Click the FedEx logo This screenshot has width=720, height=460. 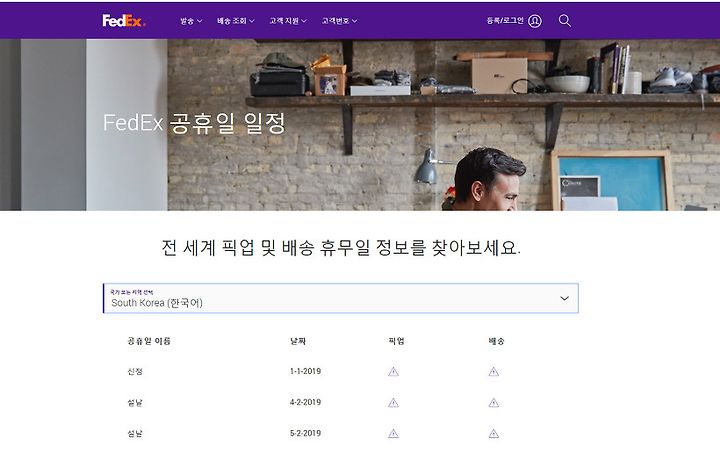click(124, 21)
